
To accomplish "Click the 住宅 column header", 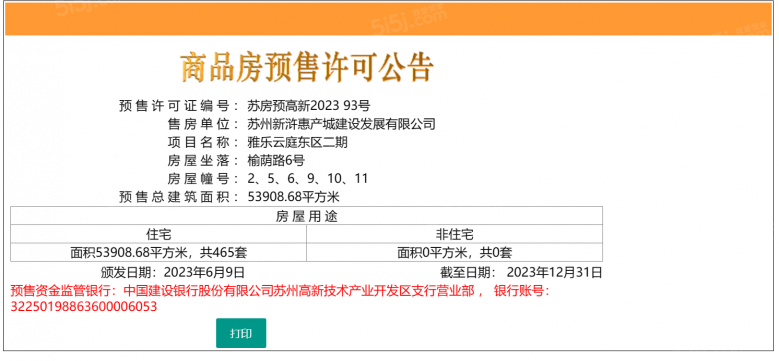I will point(158,234).
